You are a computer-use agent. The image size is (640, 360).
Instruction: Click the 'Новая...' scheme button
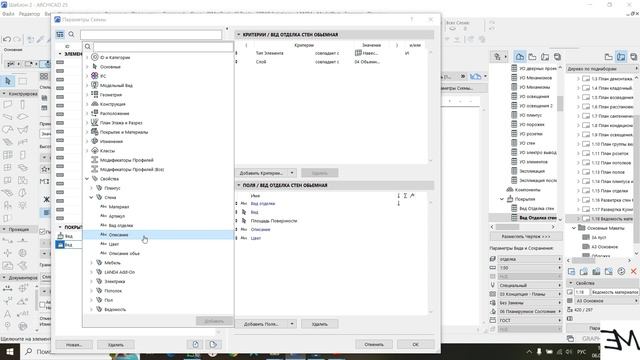(x=74, y=345)
